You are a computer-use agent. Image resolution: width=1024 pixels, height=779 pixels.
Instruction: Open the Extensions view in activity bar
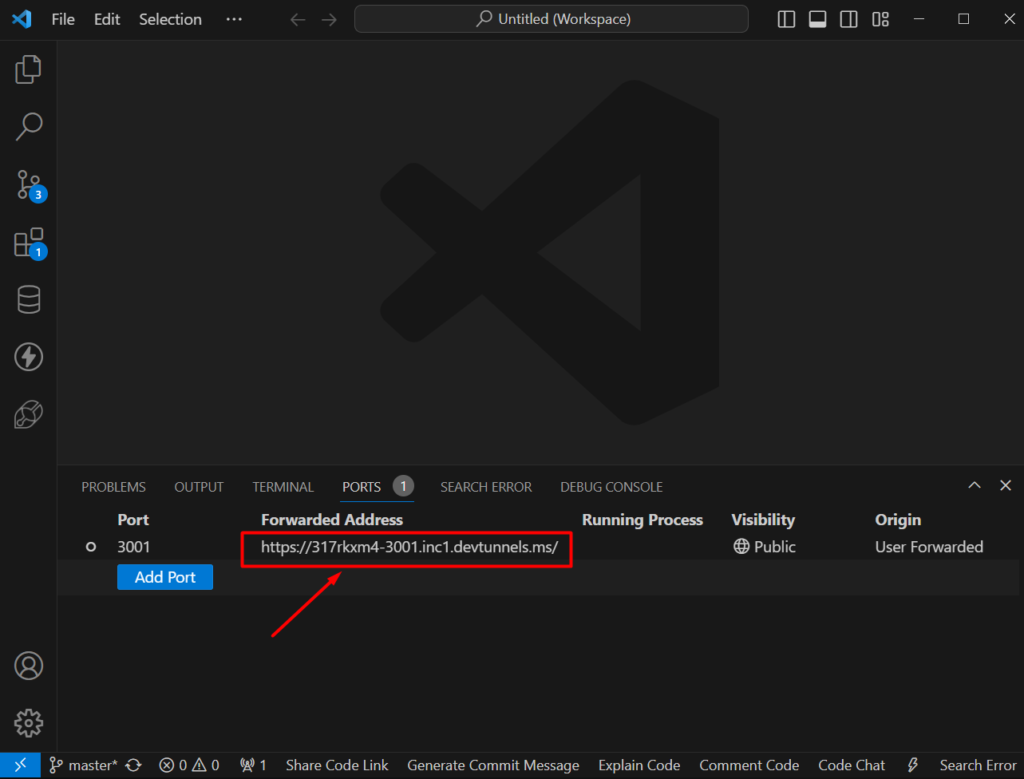coord(29,243)
